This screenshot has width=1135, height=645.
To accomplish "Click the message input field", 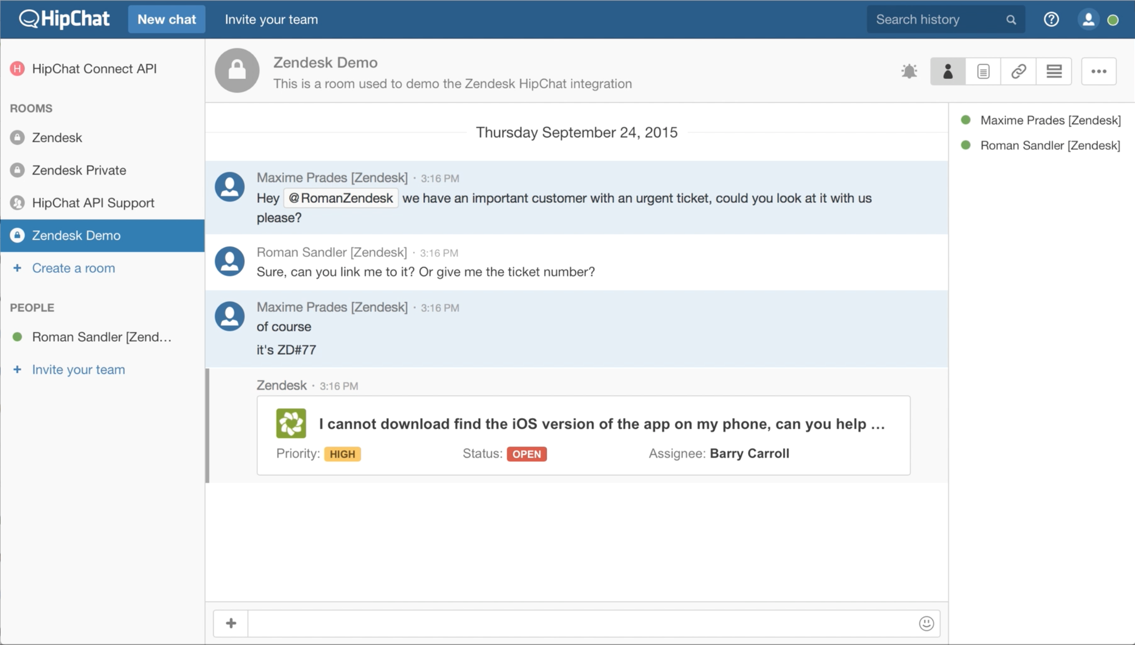I will pos(580,623).
